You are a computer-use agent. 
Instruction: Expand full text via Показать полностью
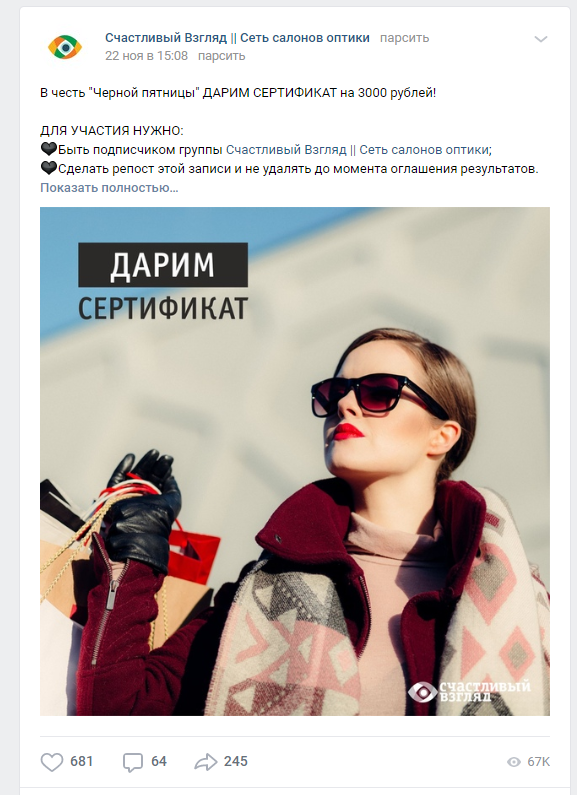110,188
